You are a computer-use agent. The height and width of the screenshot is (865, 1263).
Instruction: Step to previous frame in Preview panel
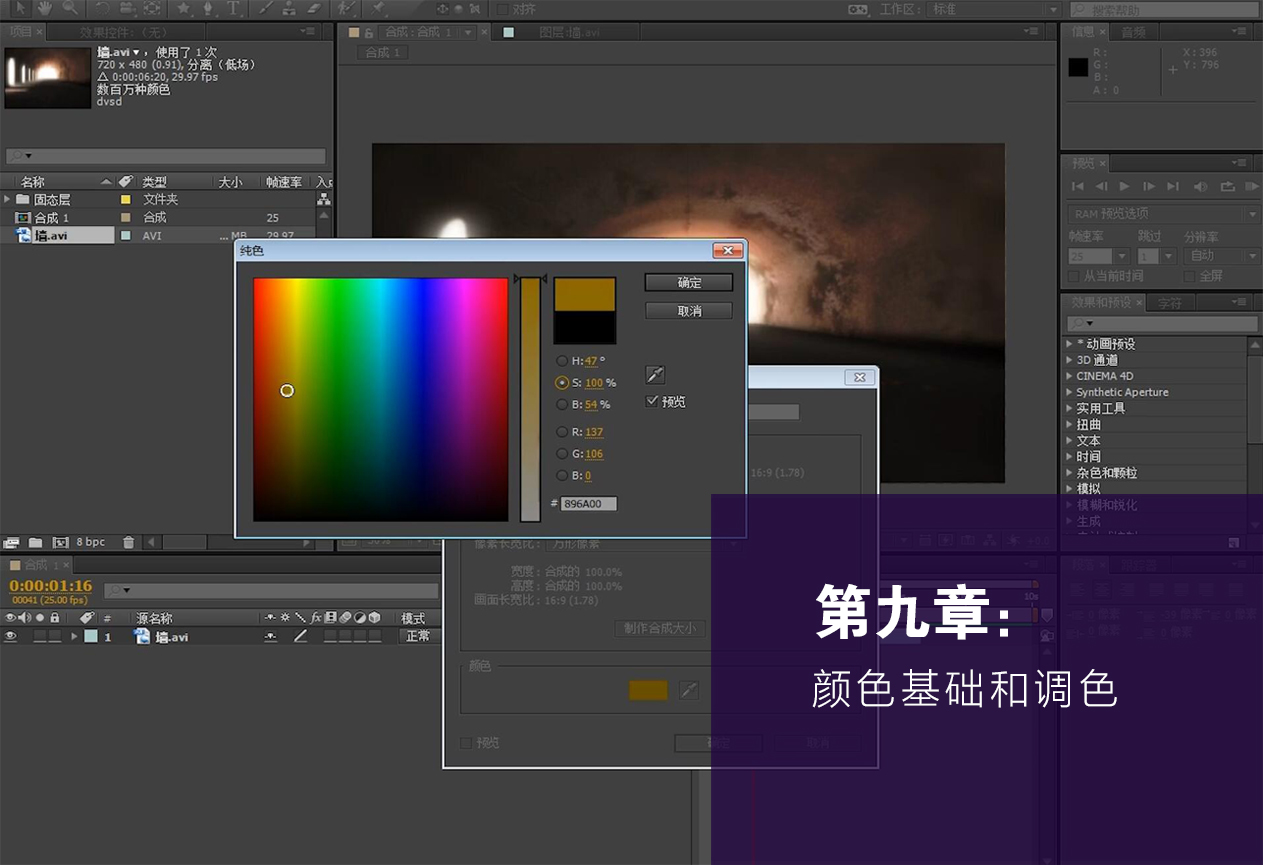[1101, 186]
